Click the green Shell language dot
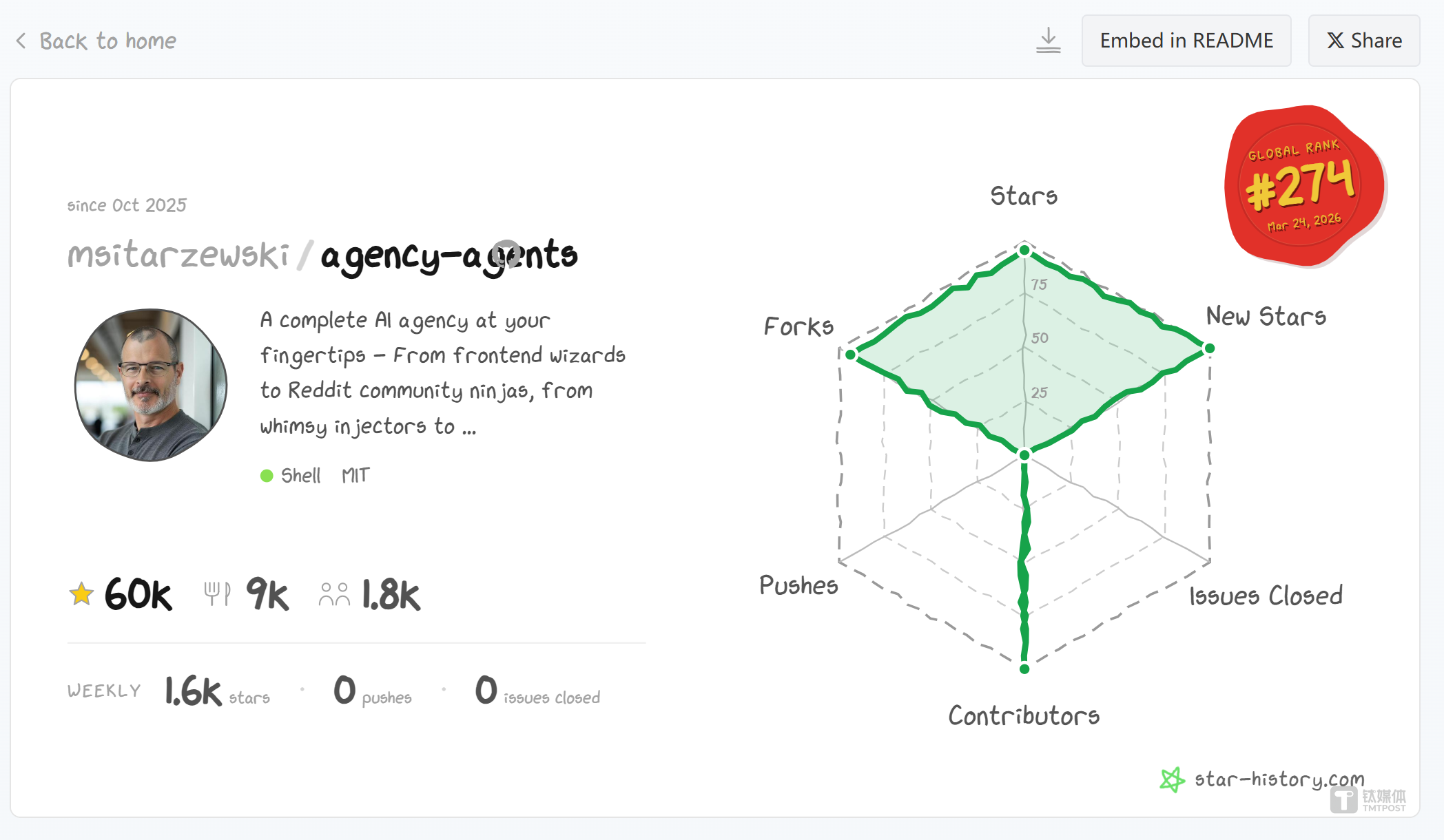This screenshot has height=840, width=1444. click(267, 476)
